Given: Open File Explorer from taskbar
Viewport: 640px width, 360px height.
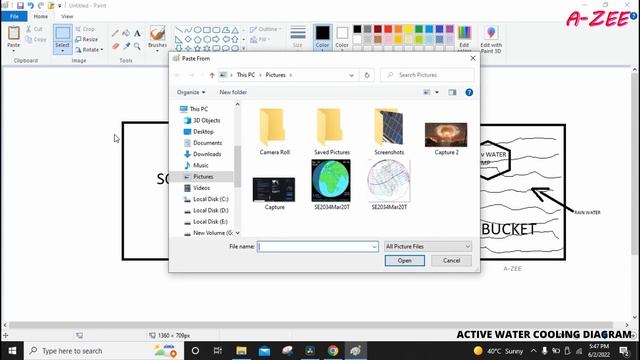Looking at the screenshot, I should (x=241, y=351).
